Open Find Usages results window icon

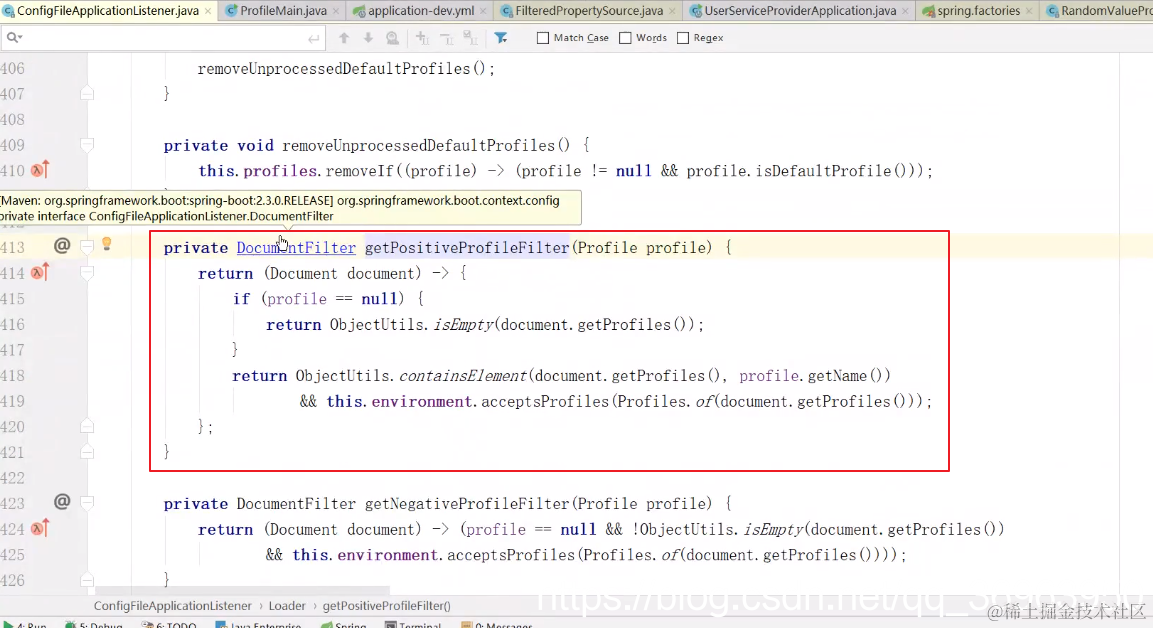point(393,38)
